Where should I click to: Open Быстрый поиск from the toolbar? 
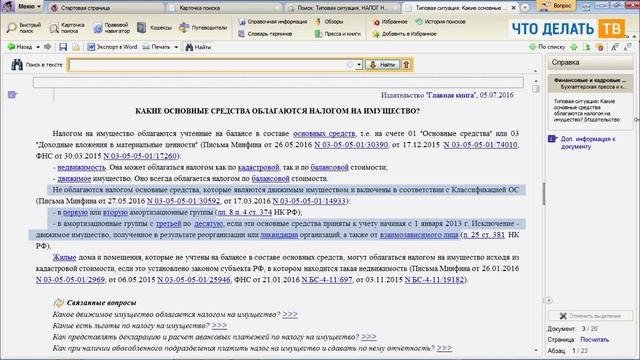24,28
